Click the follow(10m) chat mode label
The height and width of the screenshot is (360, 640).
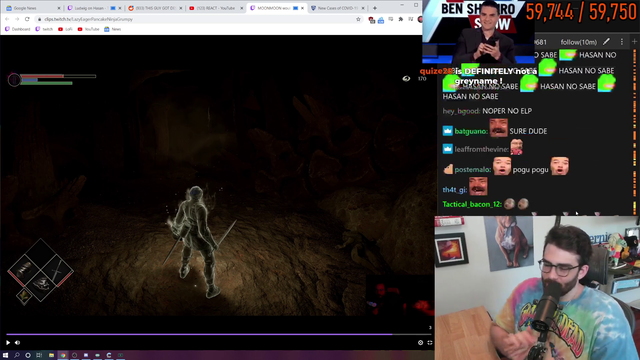[x=578, y=42]
